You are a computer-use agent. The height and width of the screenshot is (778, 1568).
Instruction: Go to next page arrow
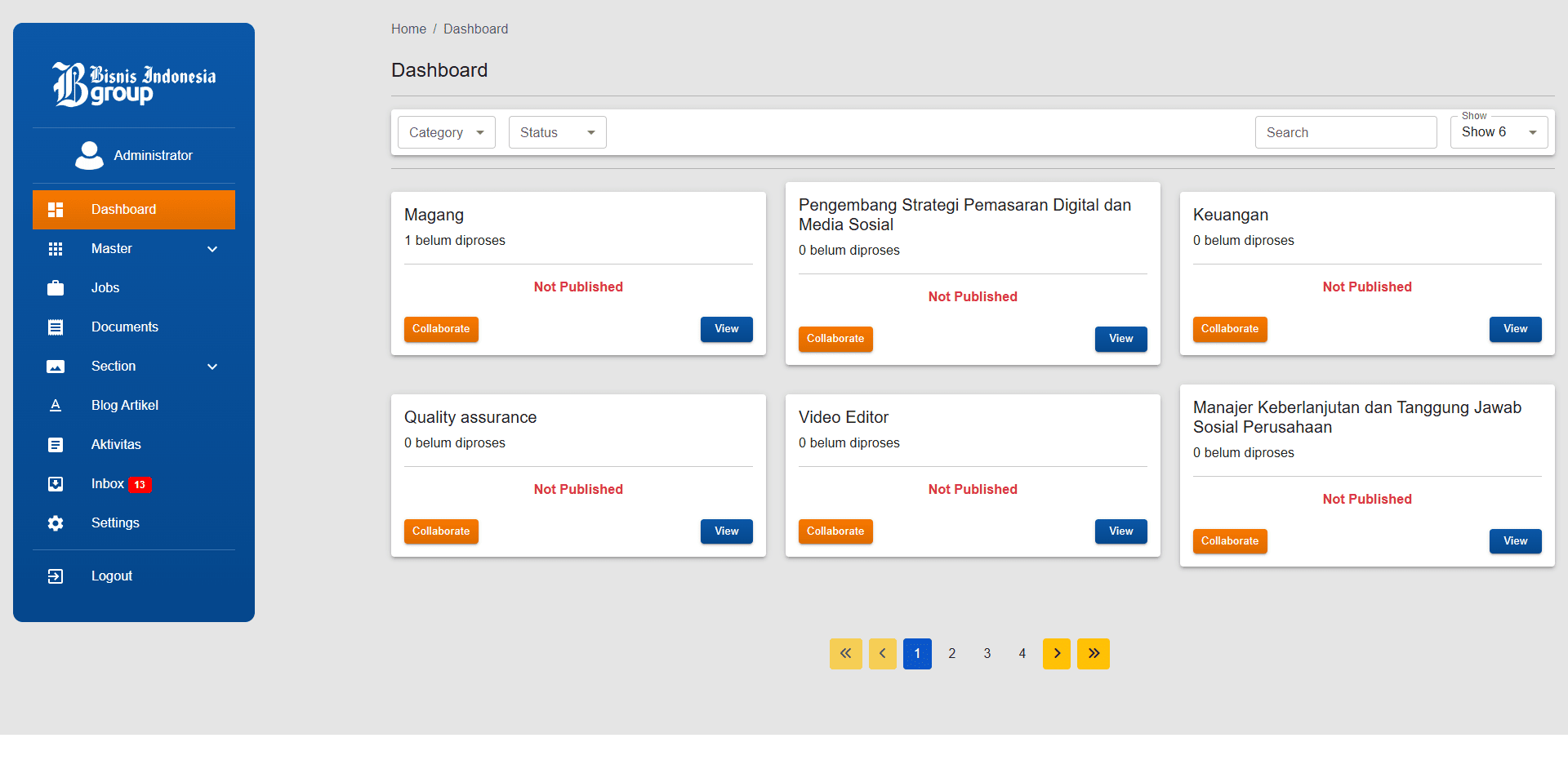[x=1057, y=653]
